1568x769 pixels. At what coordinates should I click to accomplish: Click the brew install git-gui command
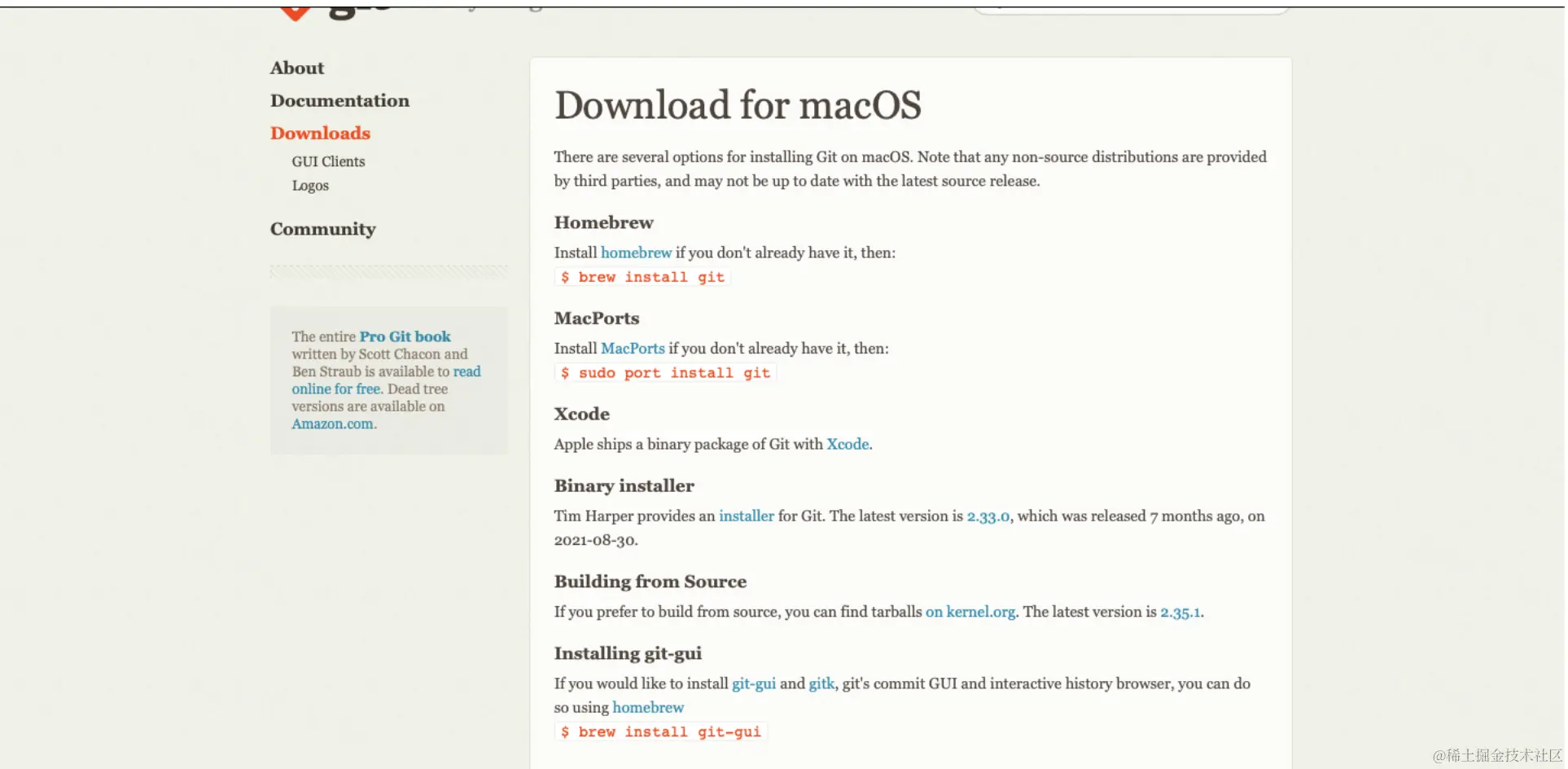pos(660,732)
